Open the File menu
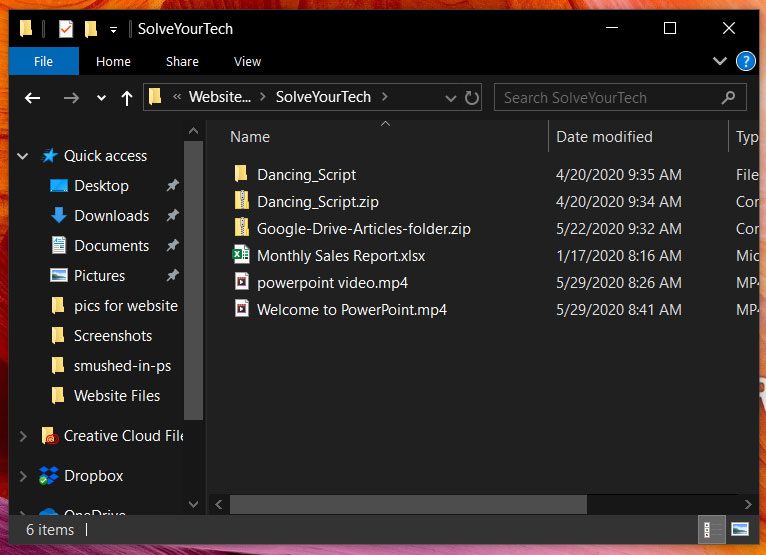The image size is (766, 555). [x=43, y=61]
